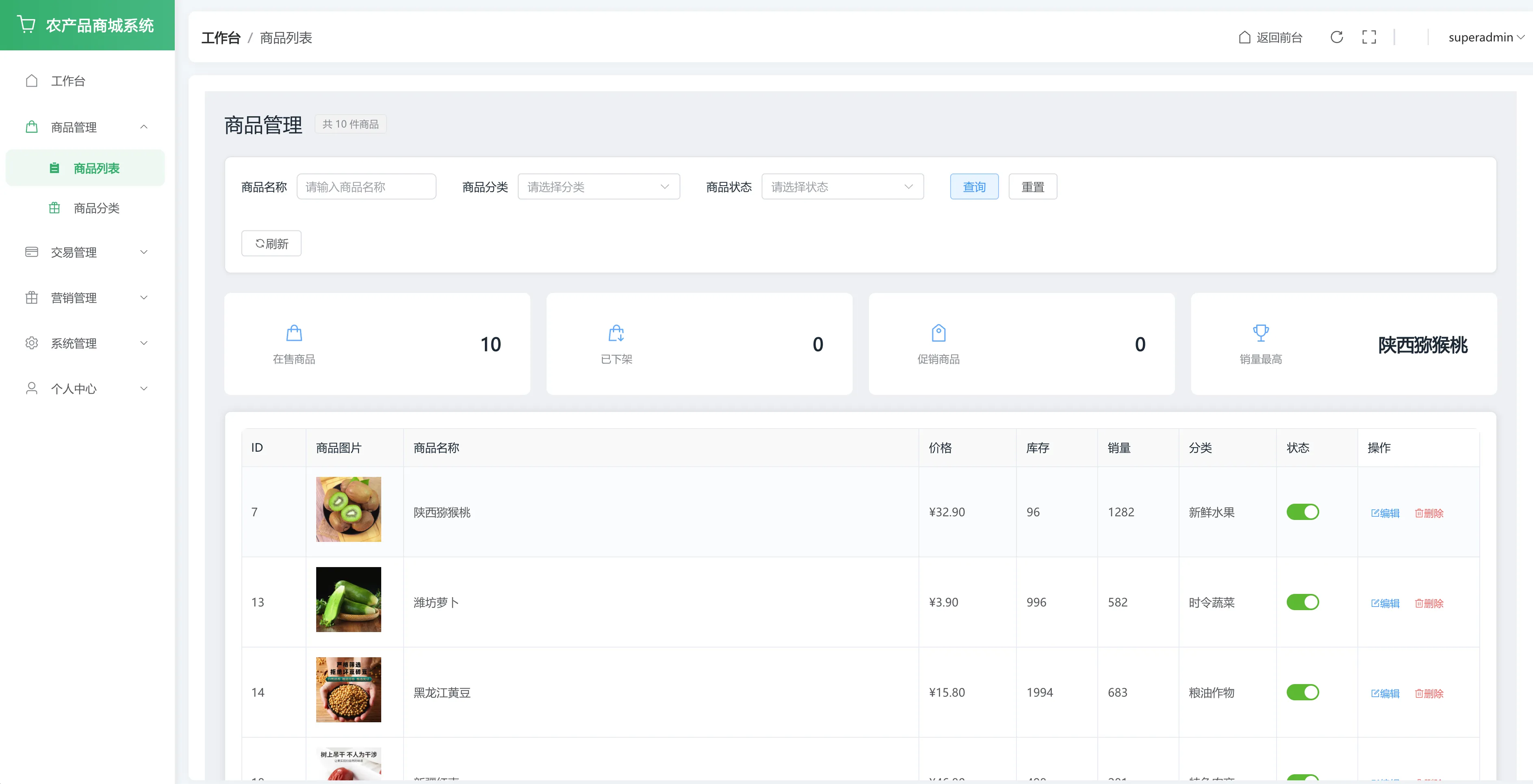Click the 返回前台 home icon
Image resolution: width=1533 pixels, height=784 pixels.
1244,37
